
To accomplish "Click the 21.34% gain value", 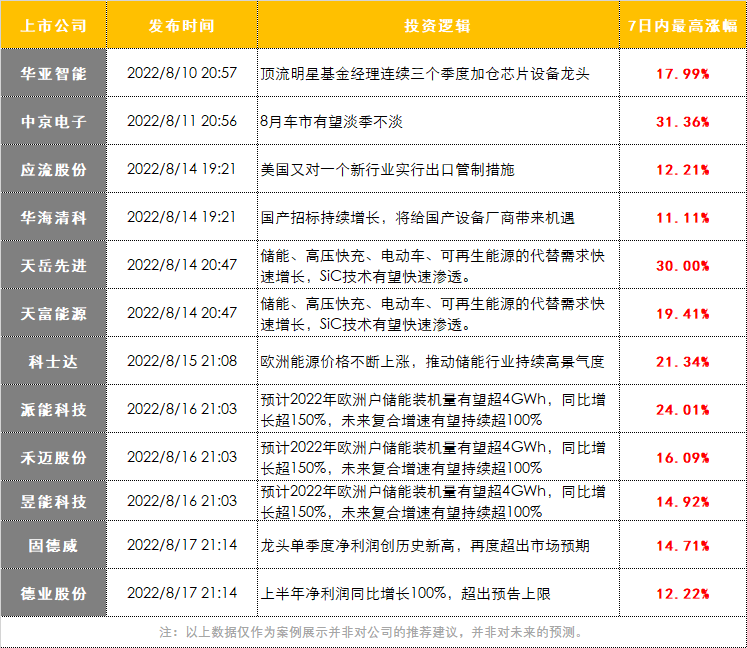I will click(x=683, y=362).
